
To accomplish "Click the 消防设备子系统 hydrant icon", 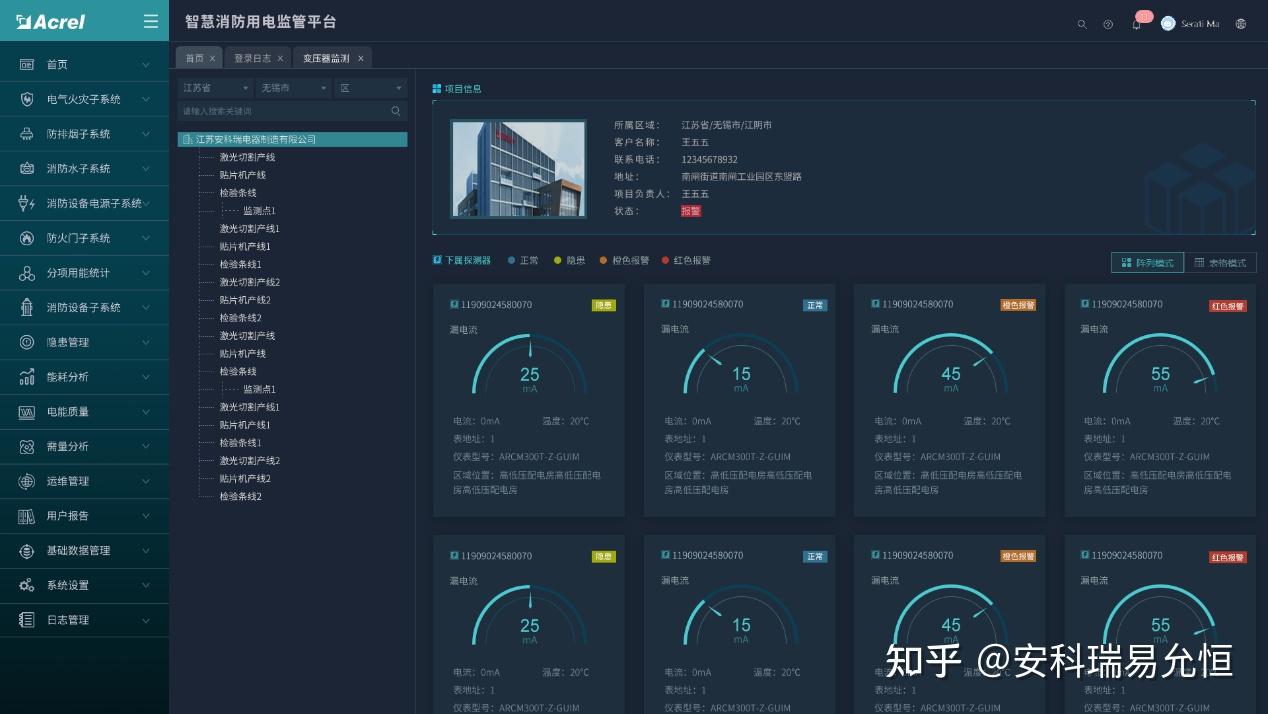I will point(27,307).
